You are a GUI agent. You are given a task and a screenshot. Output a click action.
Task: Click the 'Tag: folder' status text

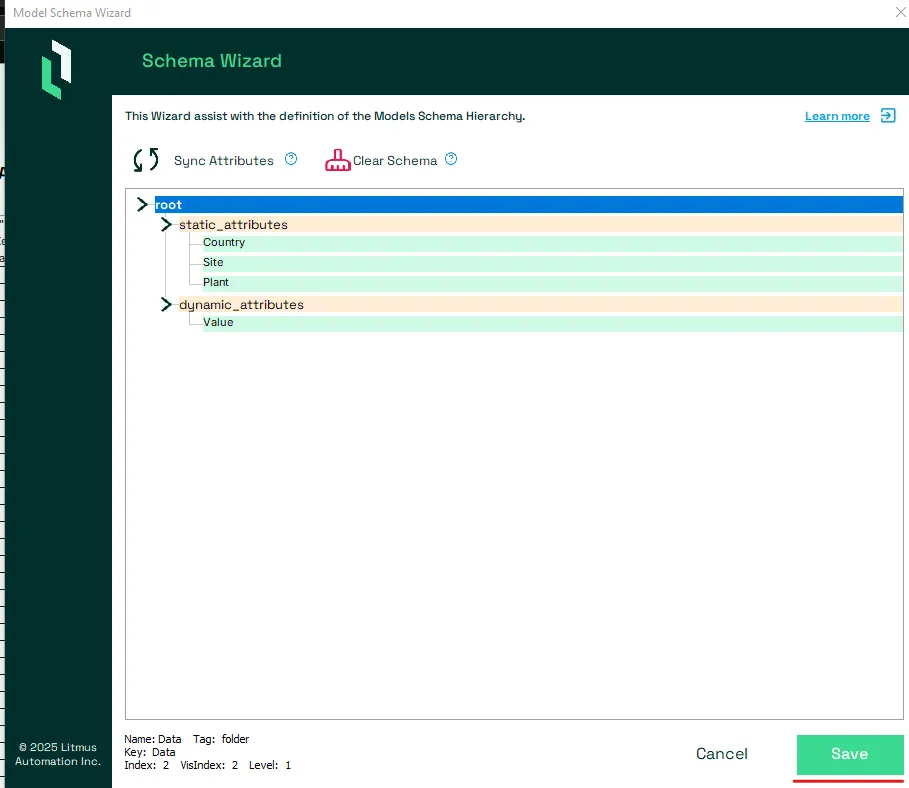tap(221, 739)
